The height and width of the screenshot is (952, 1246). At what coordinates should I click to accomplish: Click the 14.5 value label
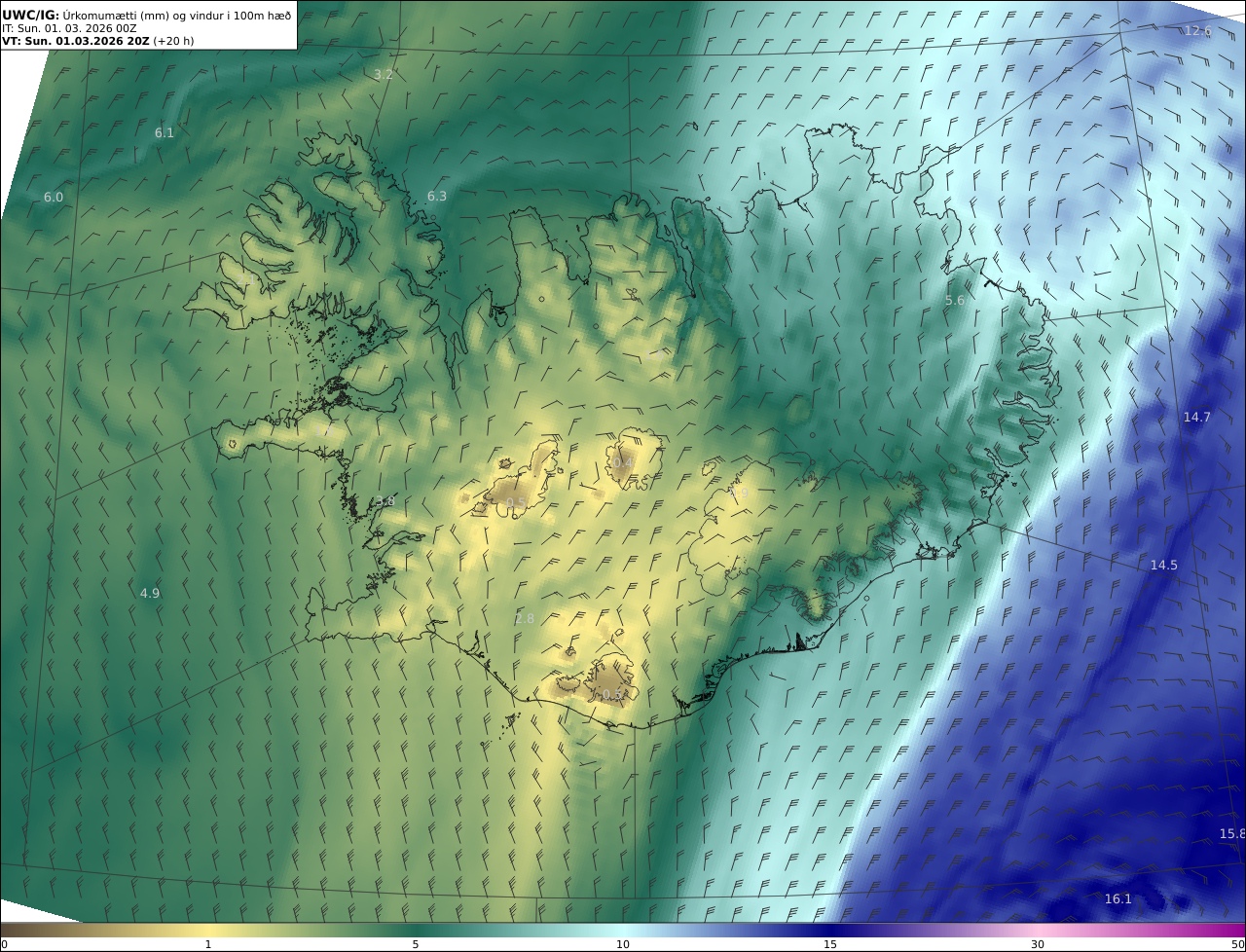click(x=1163, y=565)
